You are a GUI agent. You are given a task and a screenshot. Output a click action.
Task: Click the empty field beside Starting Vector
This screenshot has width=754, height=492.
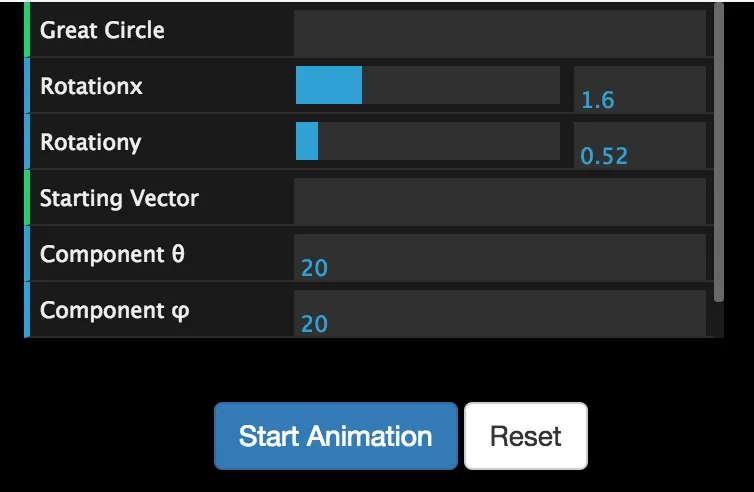pyautogui.click(x=499, y=199)
